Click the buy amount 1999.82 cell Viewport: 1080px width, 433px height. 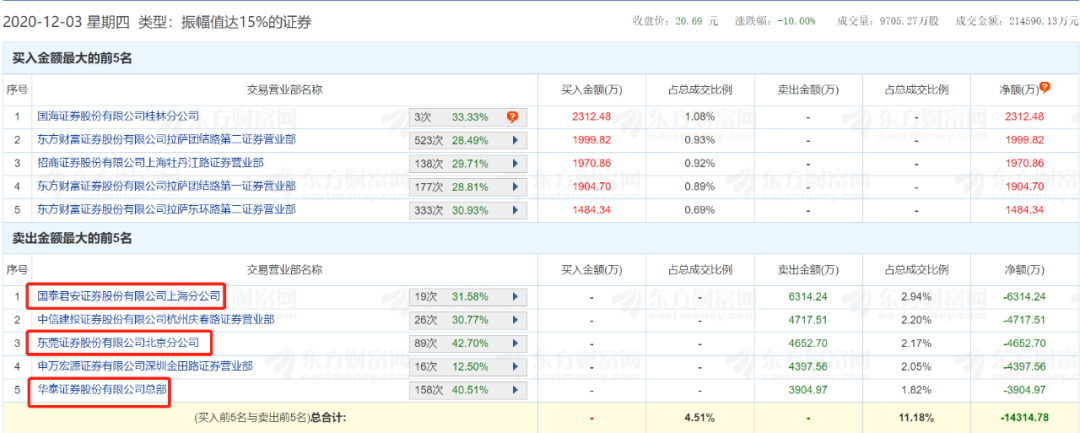[x=590, y=140]
